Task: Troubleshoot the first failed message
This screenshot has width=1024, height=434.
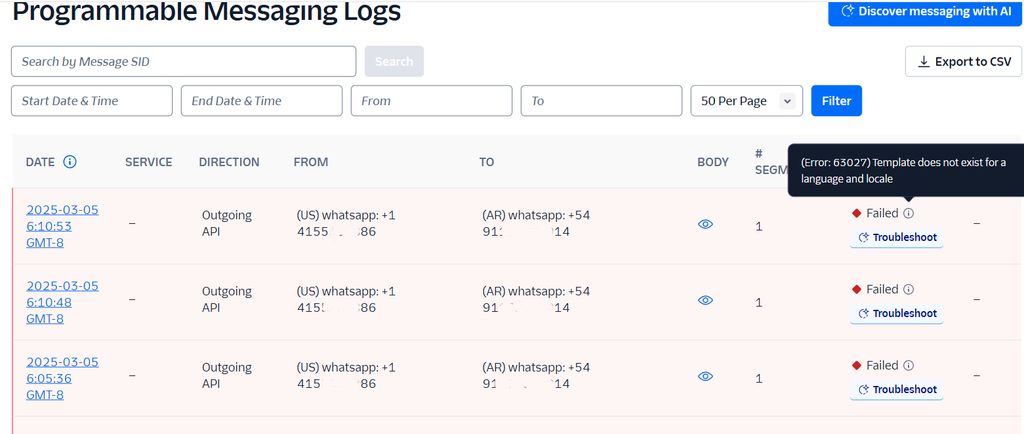Action: pyautogui.click(x=896, y=238)
